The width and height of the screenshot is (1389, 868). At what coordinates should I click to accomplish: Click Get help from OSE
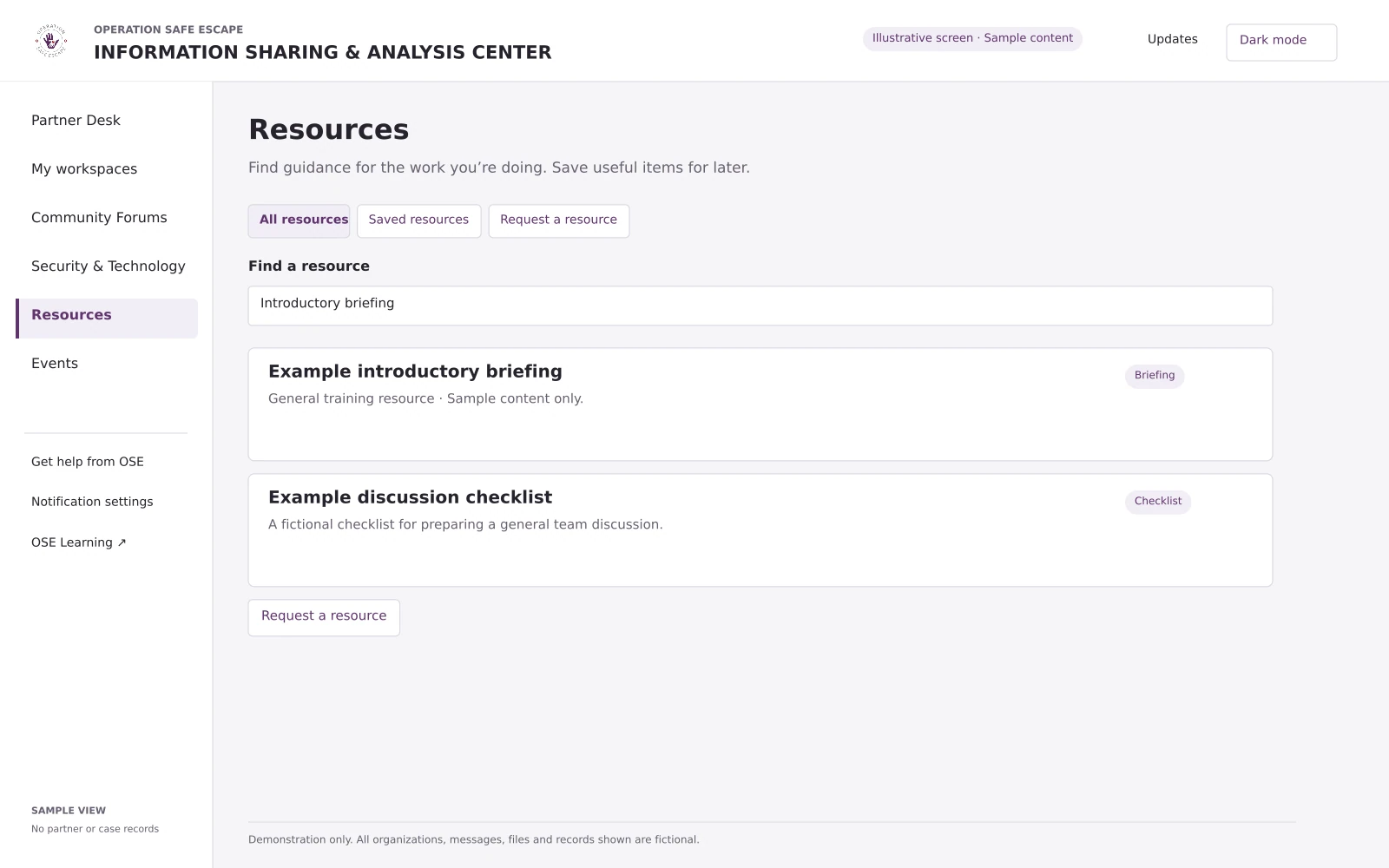(88, 462)
